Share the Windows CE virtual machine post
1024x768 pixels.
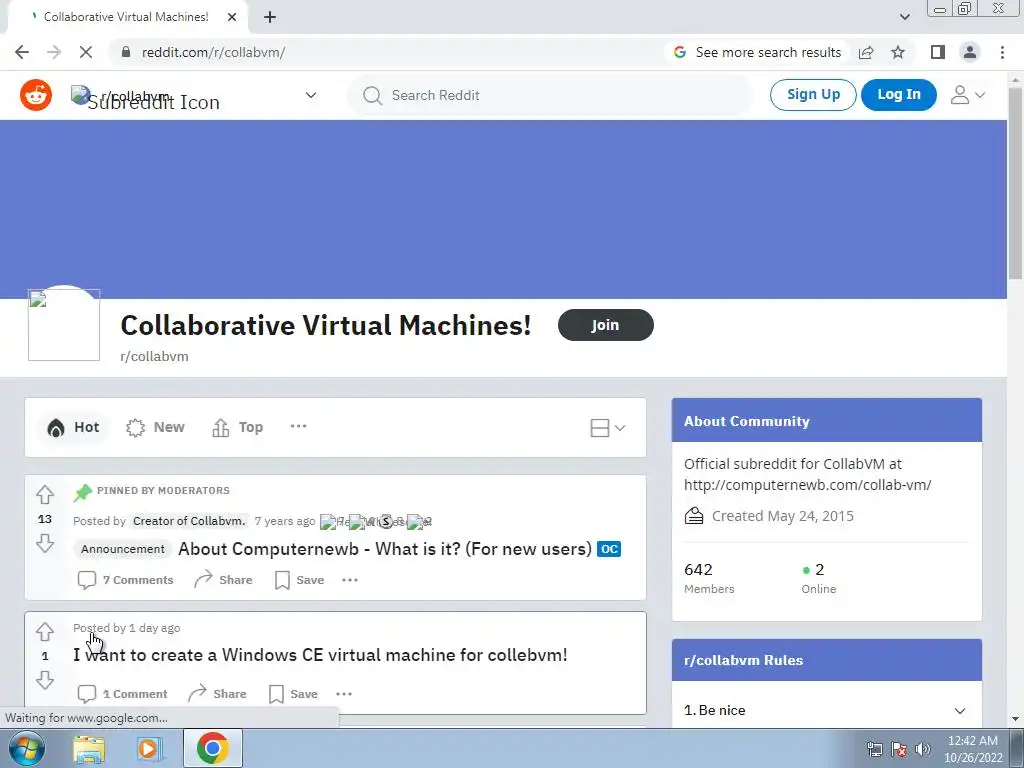[x=217, y=694]
